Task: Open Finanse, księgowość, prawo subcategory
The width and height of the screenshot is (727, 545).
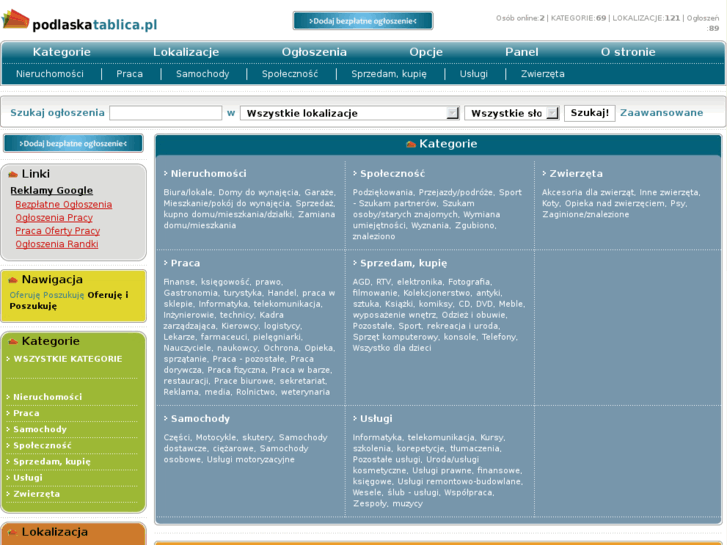Action: [223, 282]
